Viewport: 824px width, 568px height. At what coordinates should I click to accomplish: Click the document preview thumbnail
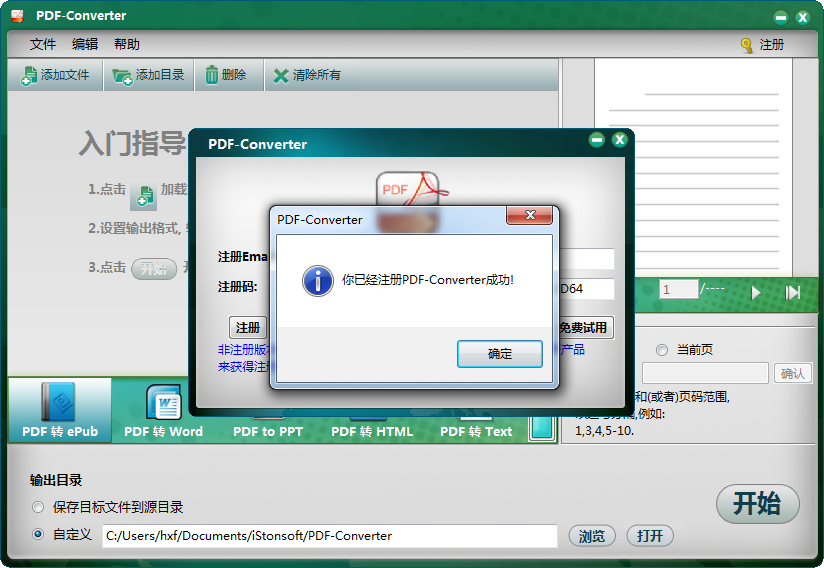(693, 167)
